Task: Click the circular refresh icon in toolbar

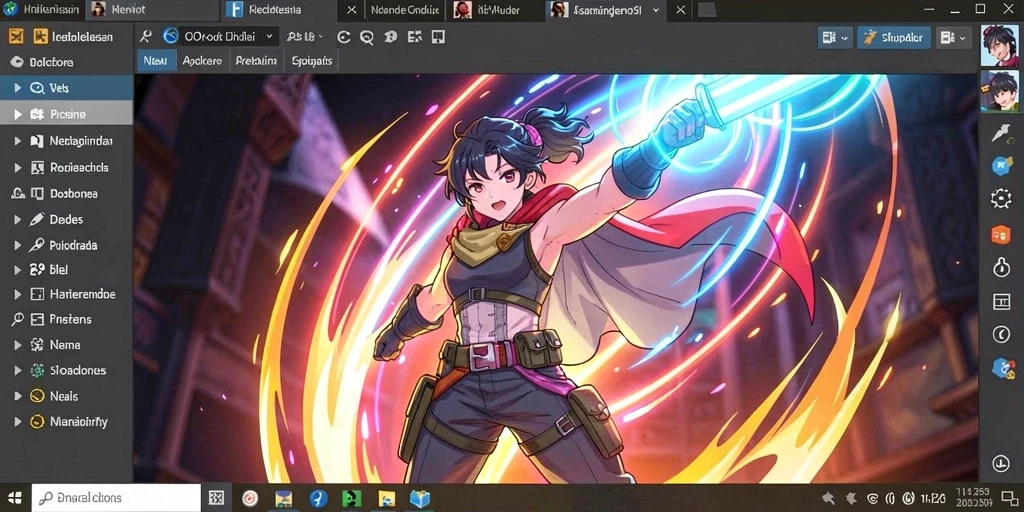Action: 344,37
